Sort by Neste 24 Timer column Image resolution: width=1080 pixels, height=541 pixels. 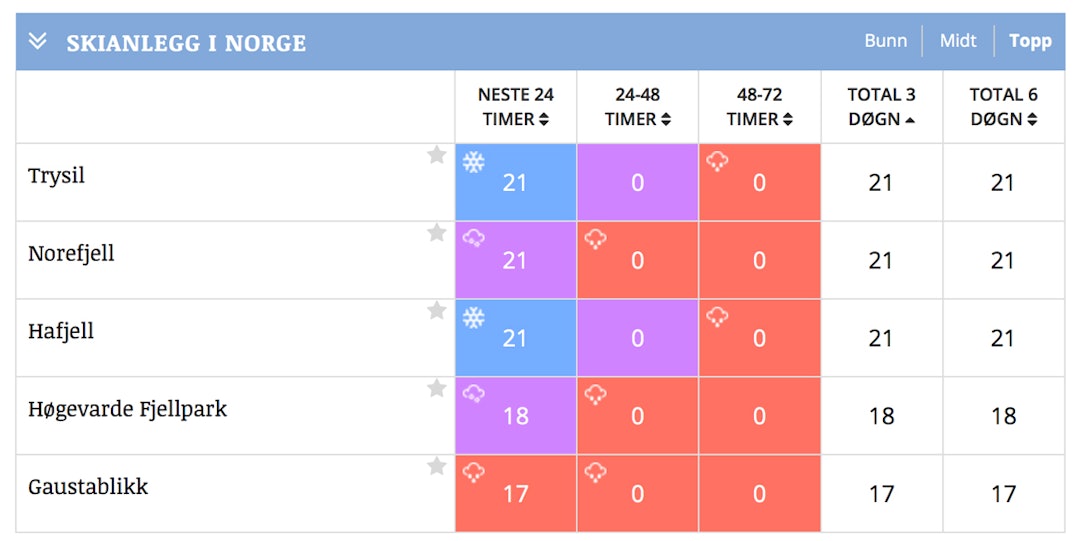(515, 107)
